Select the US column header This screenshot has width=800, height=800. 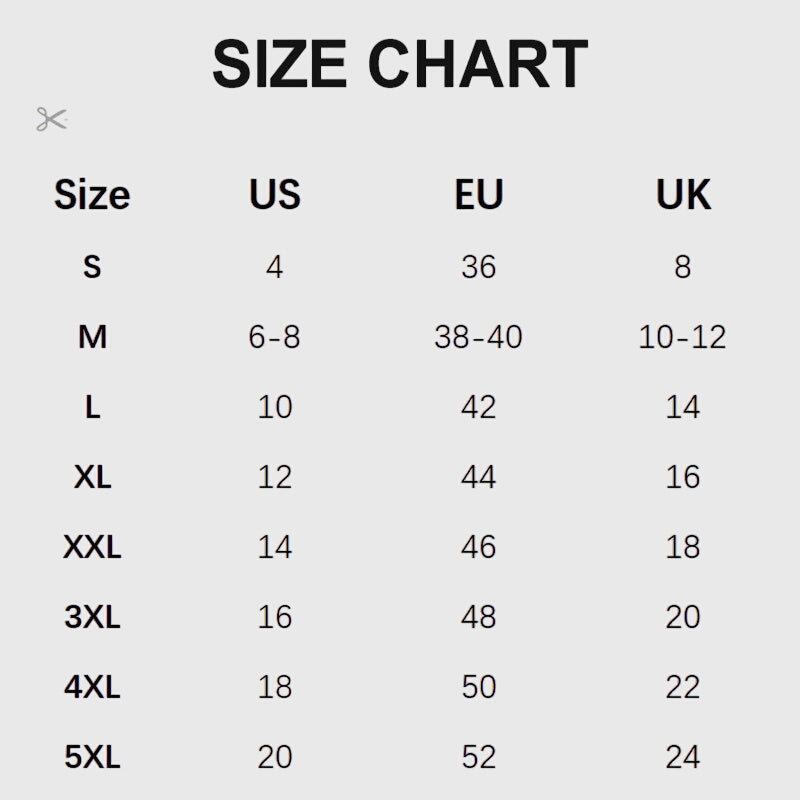pyautogui.click(x=275, y=195)
